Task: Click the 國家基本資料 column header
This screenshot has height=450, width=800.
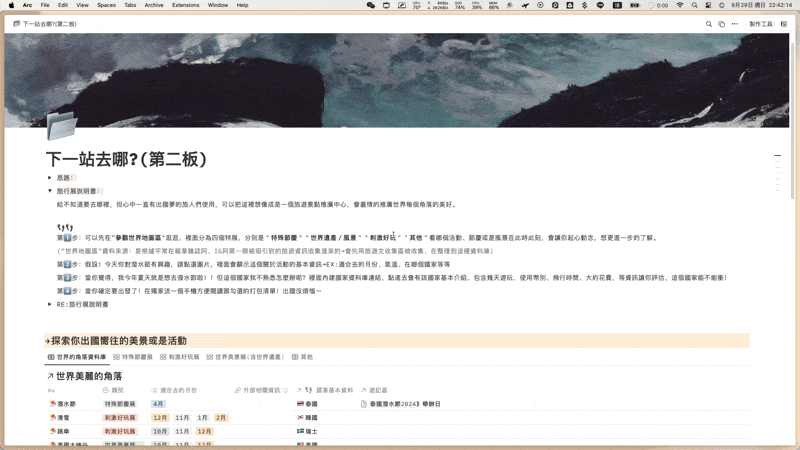Action: coord(324,390)
